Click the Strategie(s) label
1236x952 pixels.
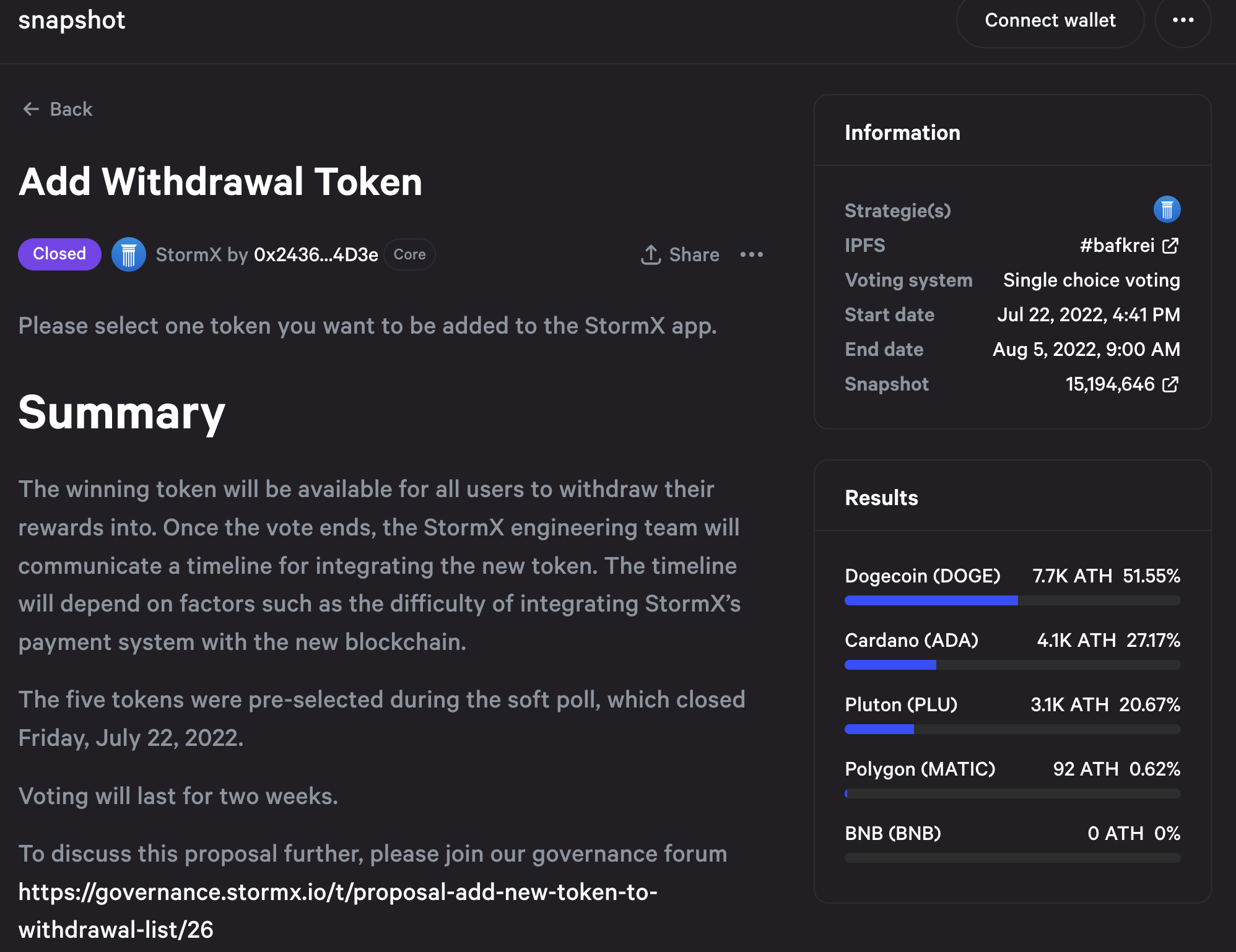click(898, 211)
